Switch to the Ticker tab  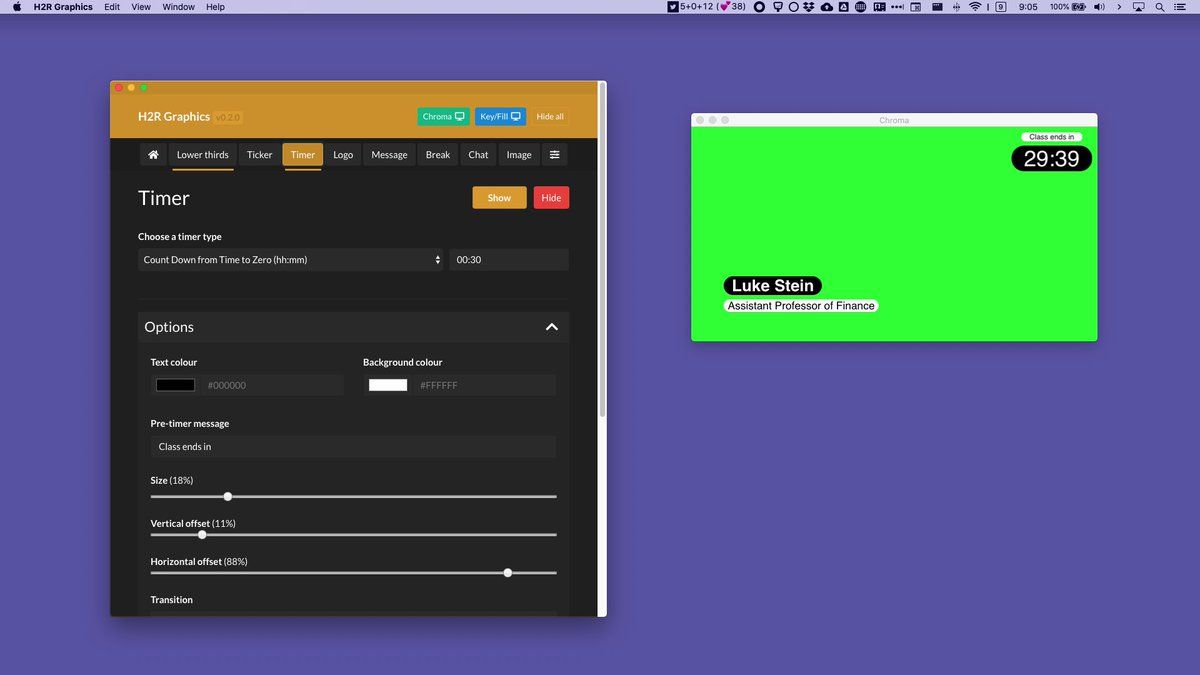[259, 155]
